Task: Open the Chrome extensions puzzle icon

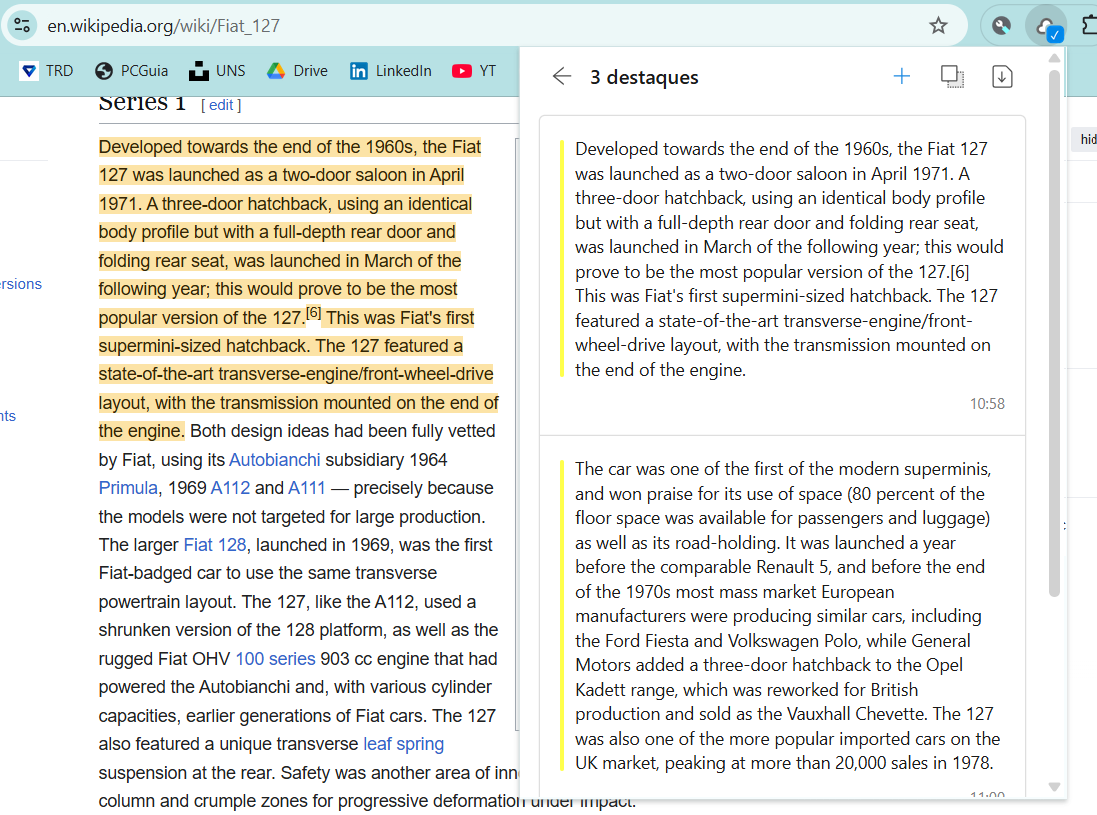Action: point(1088,26)
